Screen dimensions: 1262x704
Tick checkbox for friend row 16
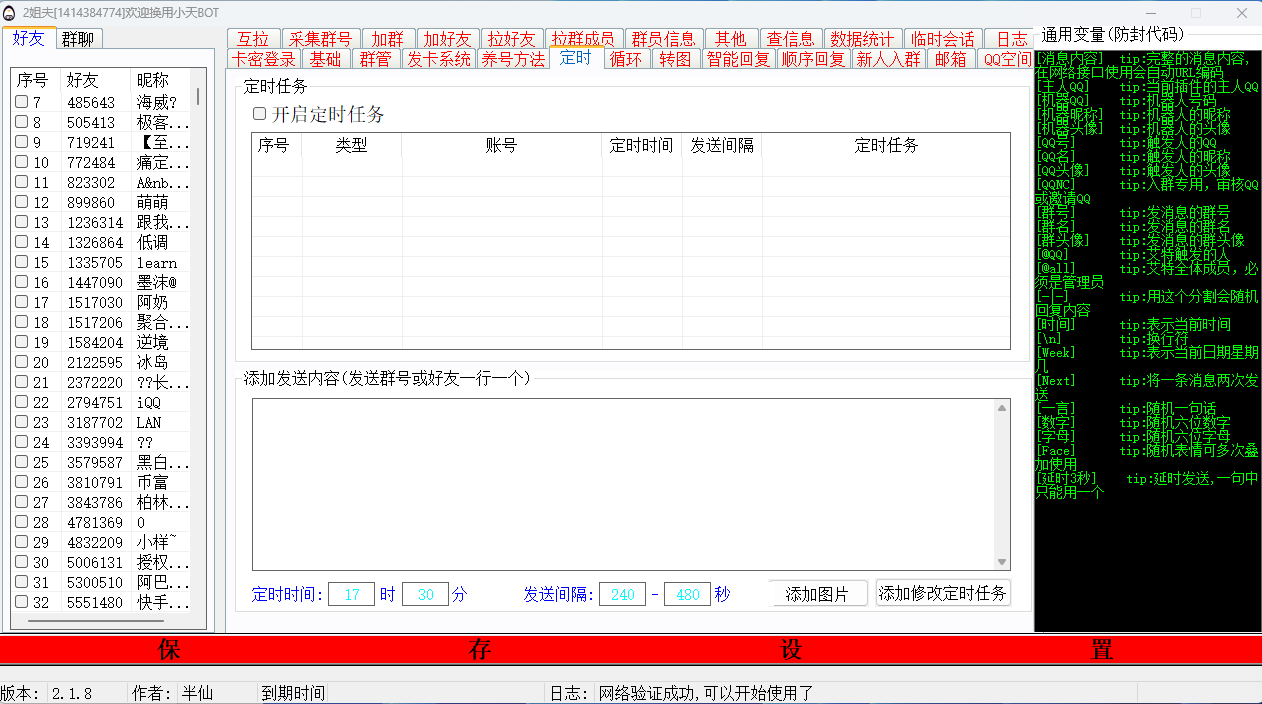coord(21,282)
